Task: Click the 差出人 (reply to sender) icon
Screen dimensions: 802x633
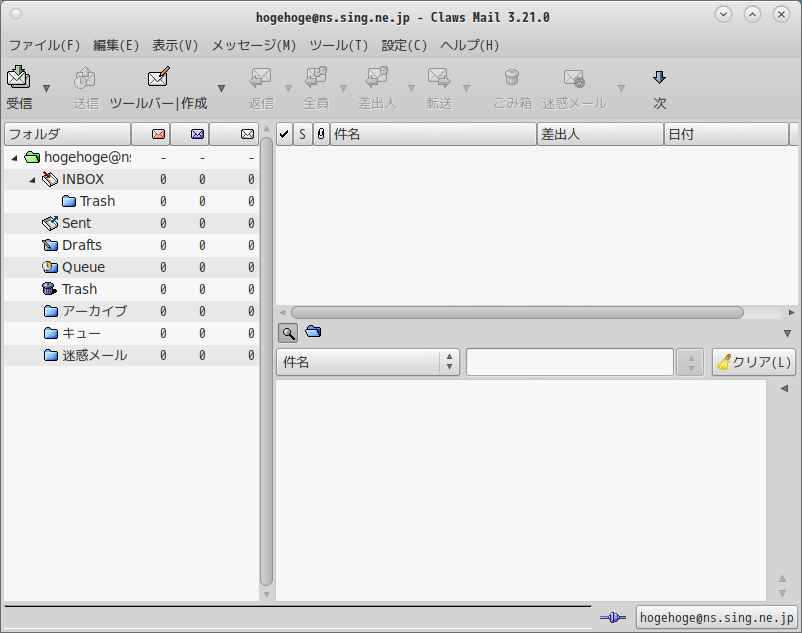Action: [377, 78]
